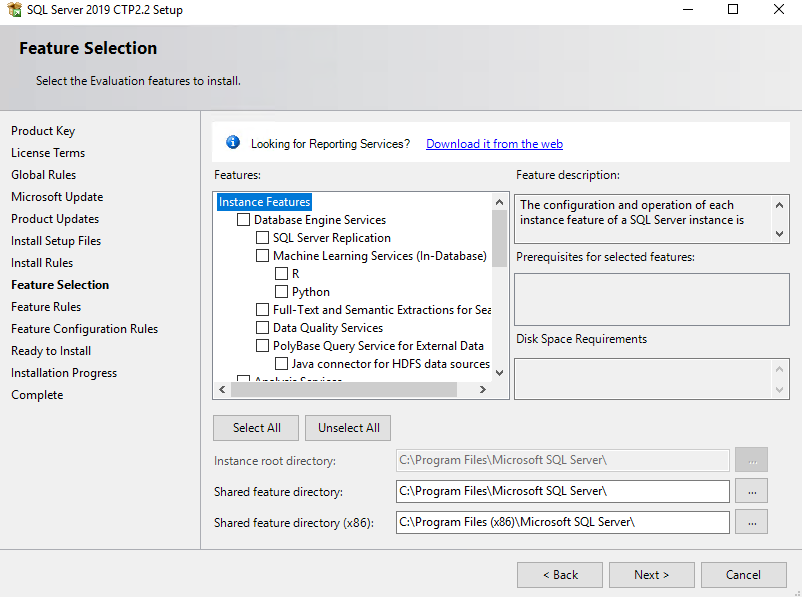The width and height of the screenshot is (802, 597).
Task: Click the Product Updates step
Action: [55, 219]
